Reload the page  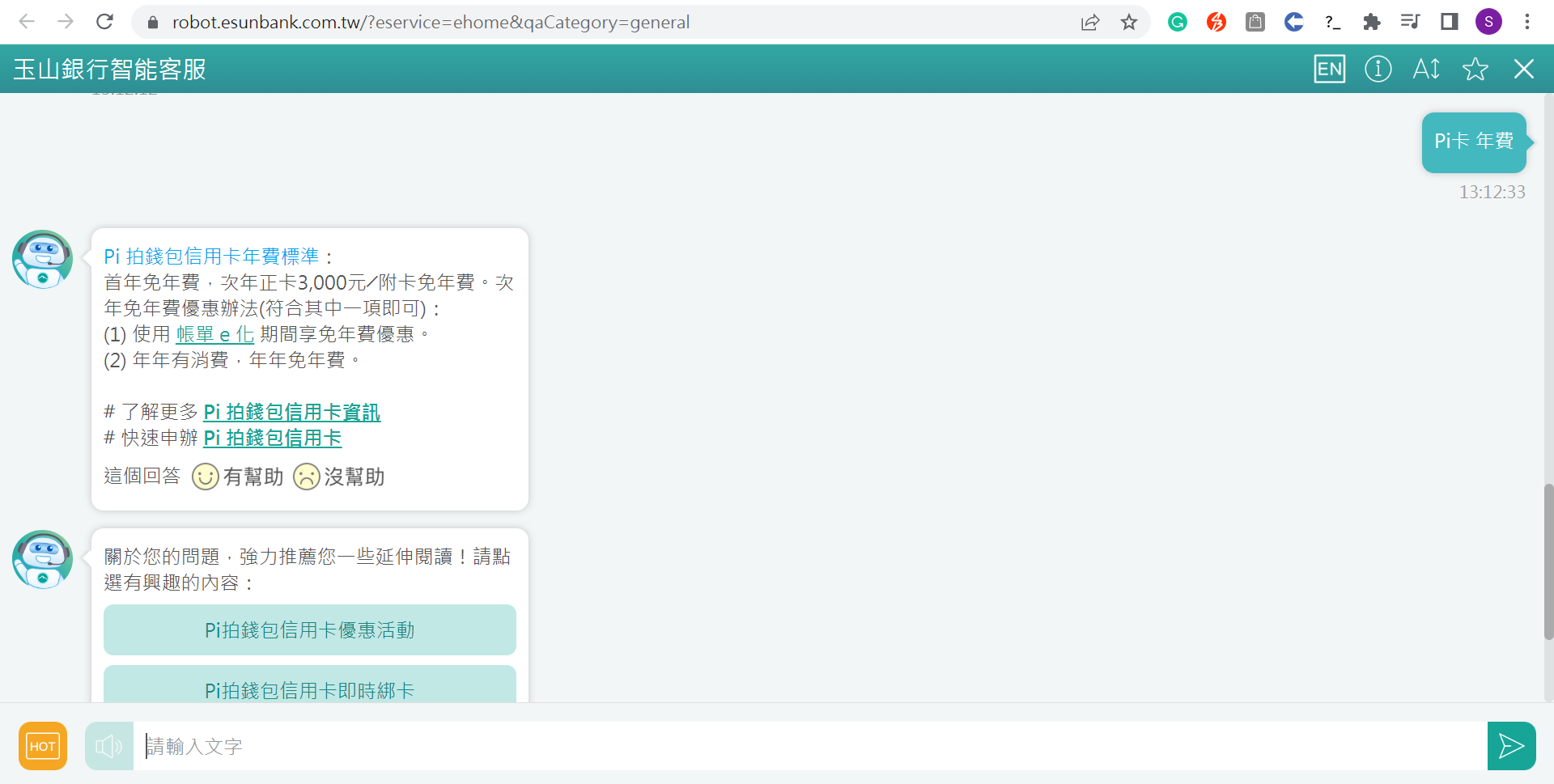coord(104,22)
